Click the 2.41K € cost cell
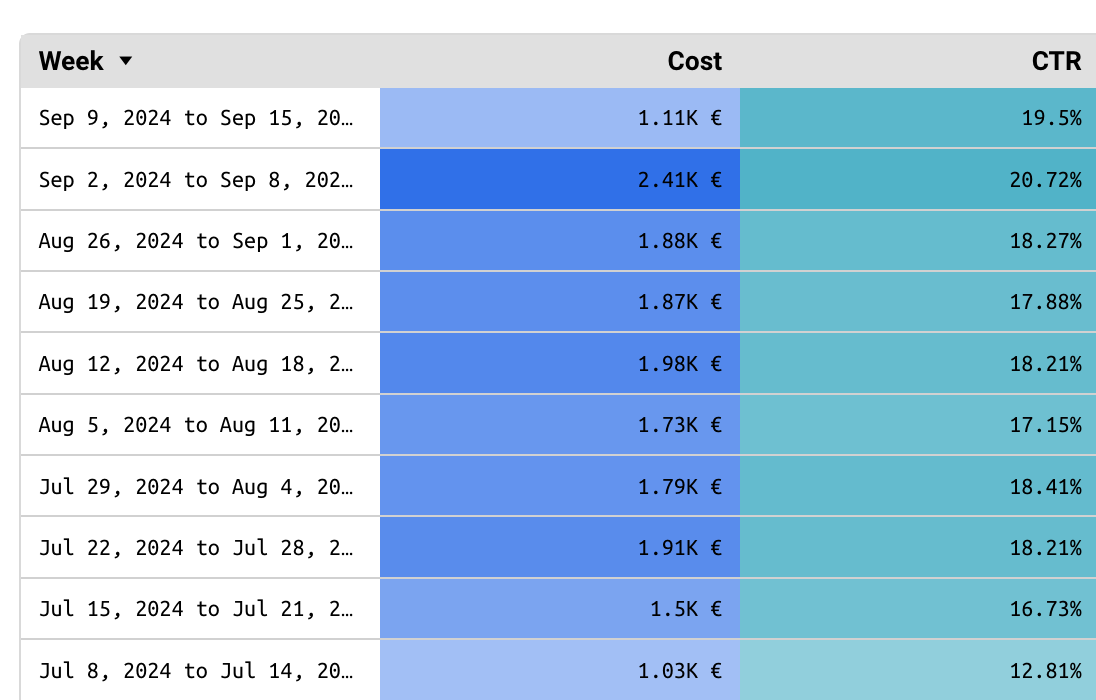This screenshot has height=700, width=1096. pos(679,180)
